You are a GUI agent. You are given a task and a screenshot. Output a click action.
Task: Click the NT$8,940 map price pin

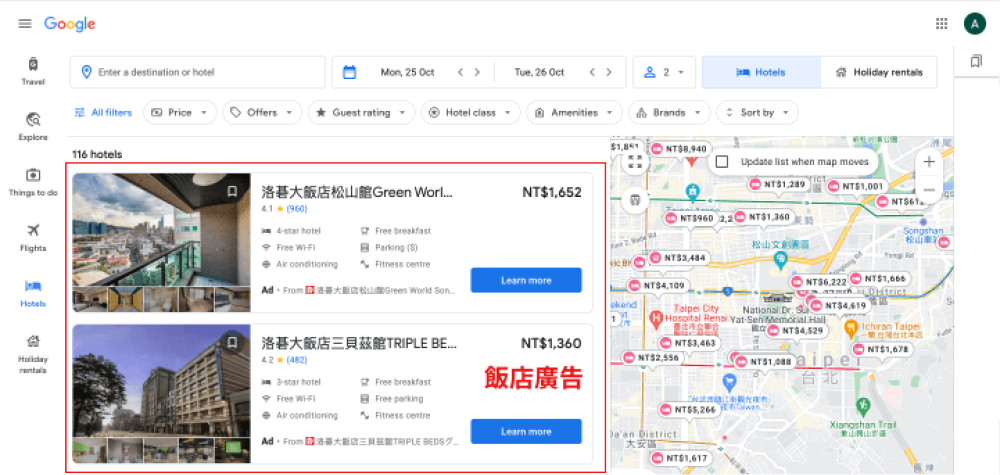click(x=680, y=149)
